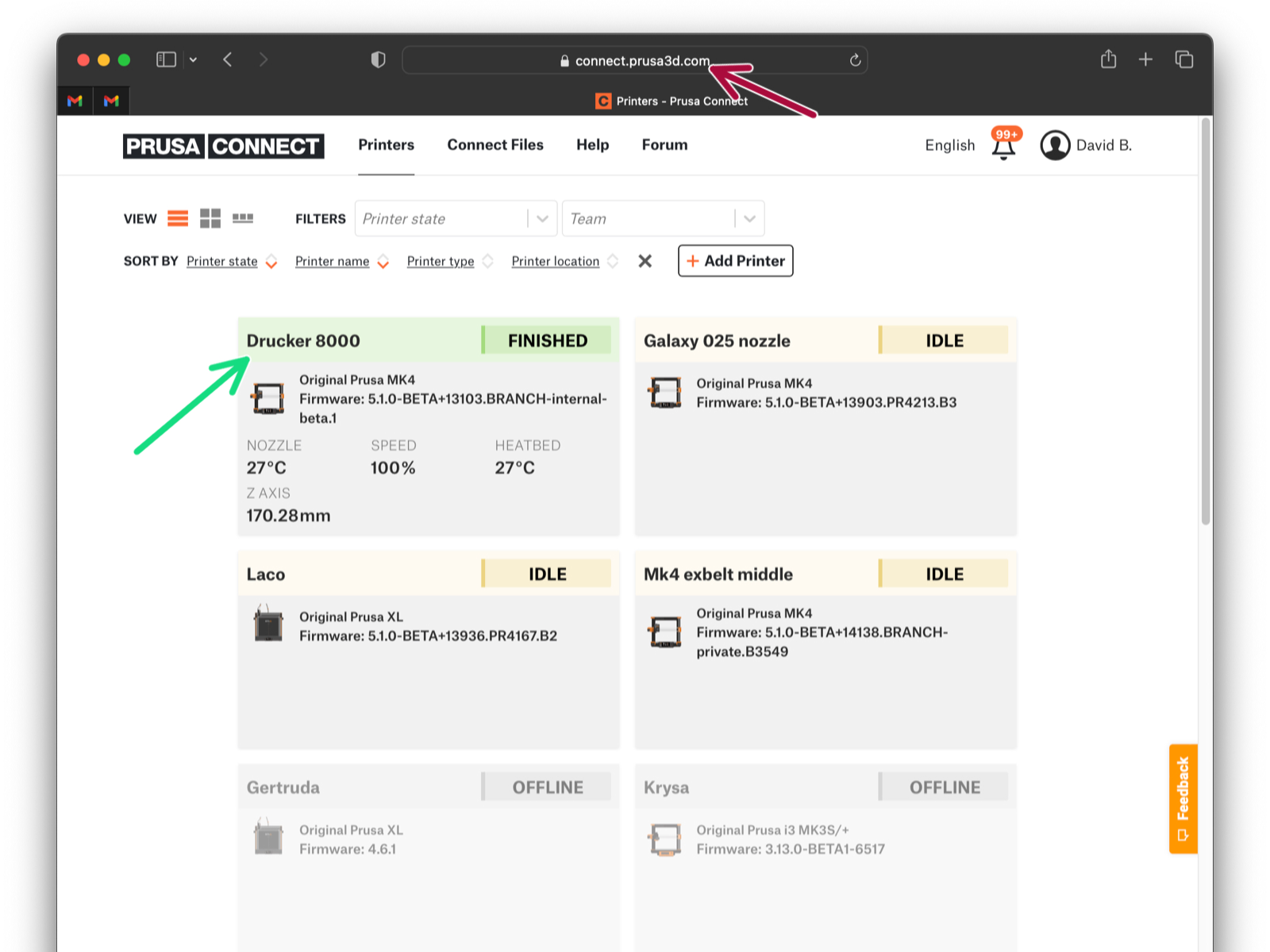
Task: Toggle sort order for Printer state
Action: (x=271, y=262)
